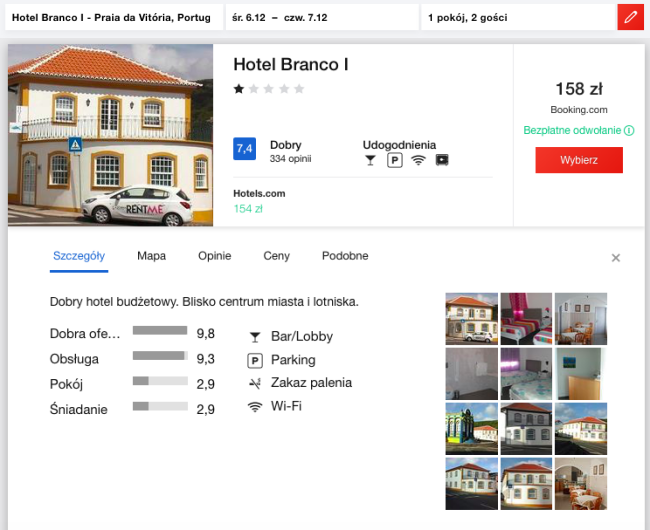Click the red pencil edit search icon
The image size is (650, 530).
point(630,17)
